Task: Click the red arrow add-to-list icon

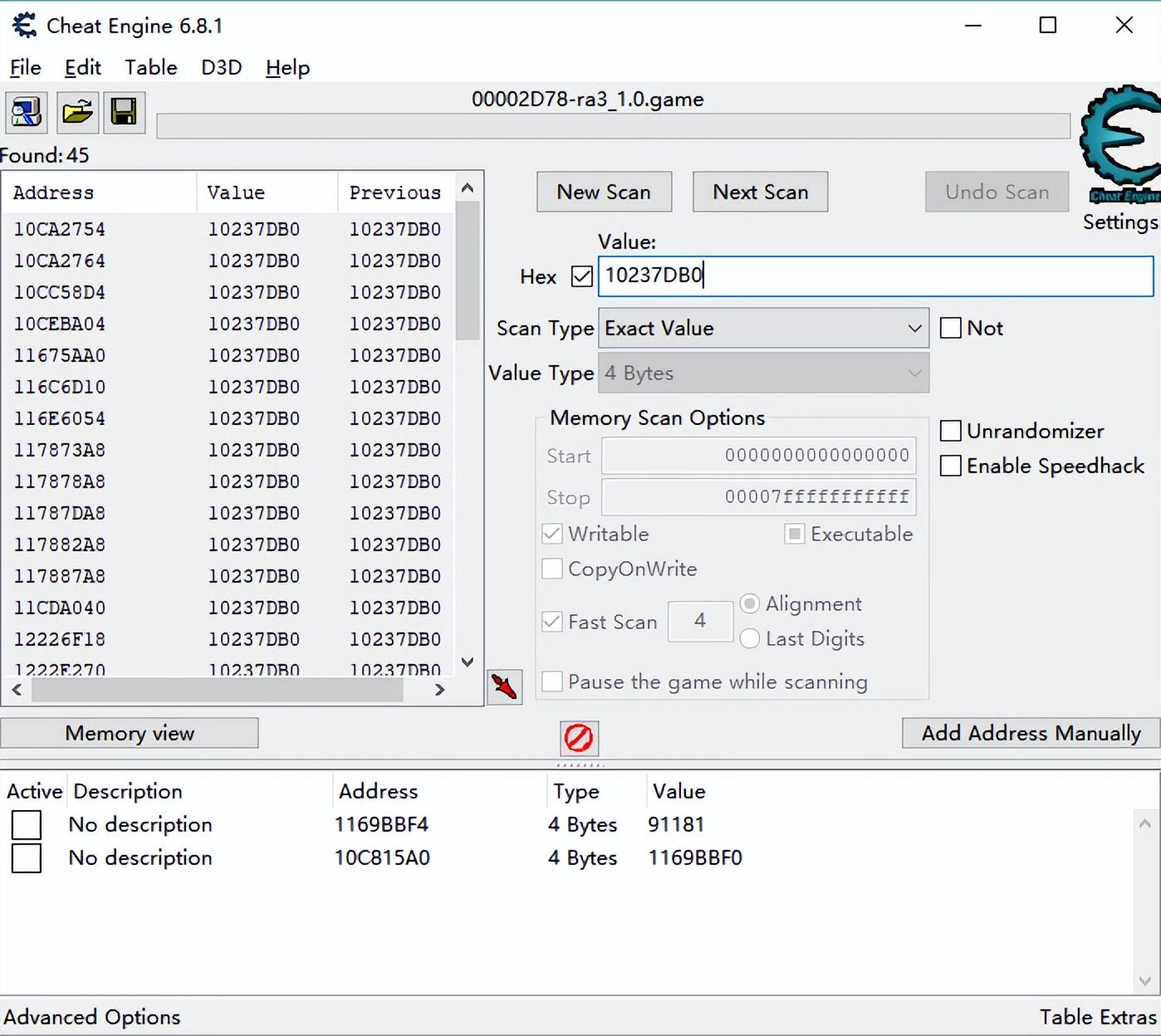Action: (505, 687)
